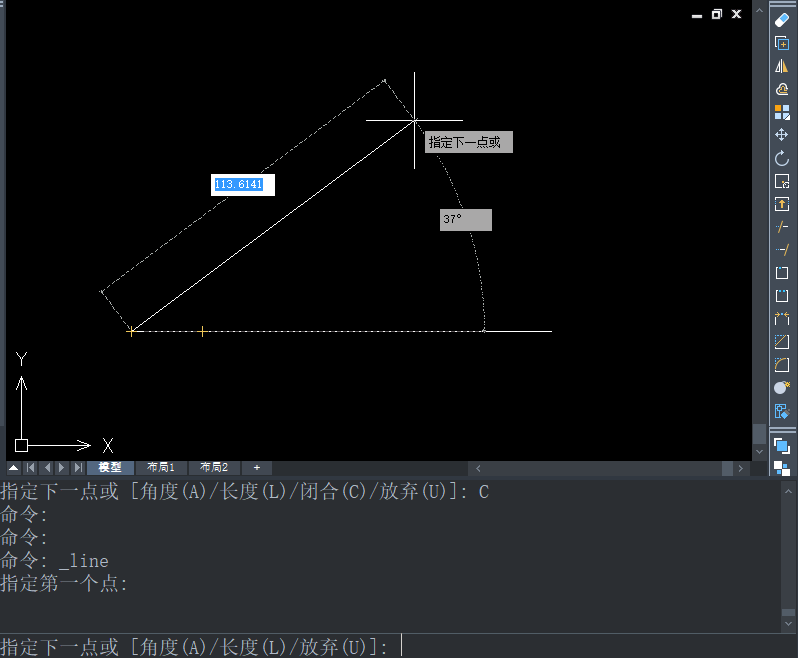Viewport: 798px width, 658px height.
Task: Activate the Stretch tool
Action: click(782, 204)
